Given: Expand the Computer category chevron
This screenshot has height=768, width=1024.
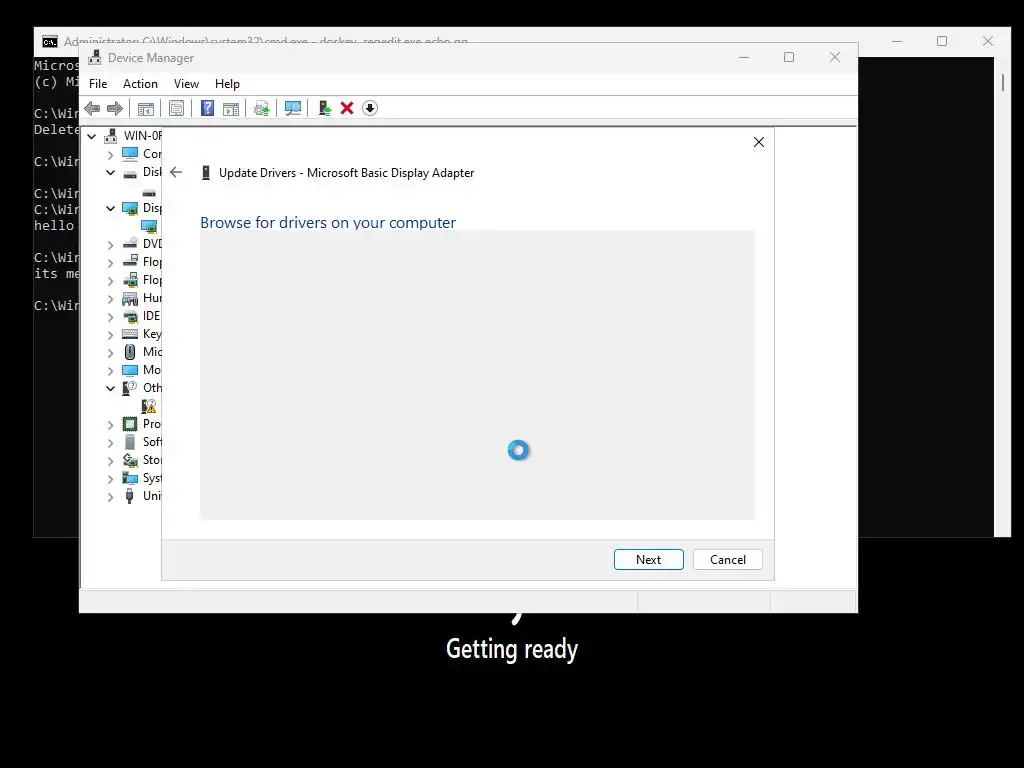Looking at the screenshot, I should pos(110,155).
